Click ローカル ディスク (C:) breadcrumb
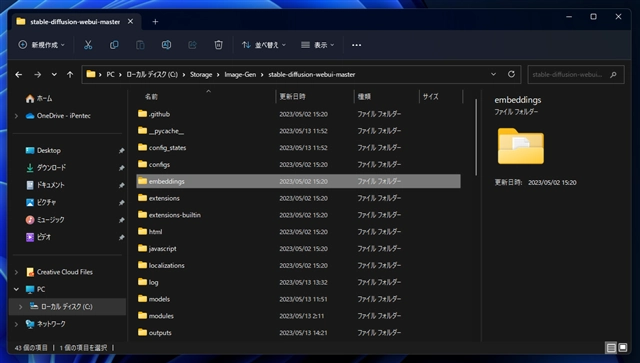The width and height of the screenshot is (640, 363). [152, 74]
